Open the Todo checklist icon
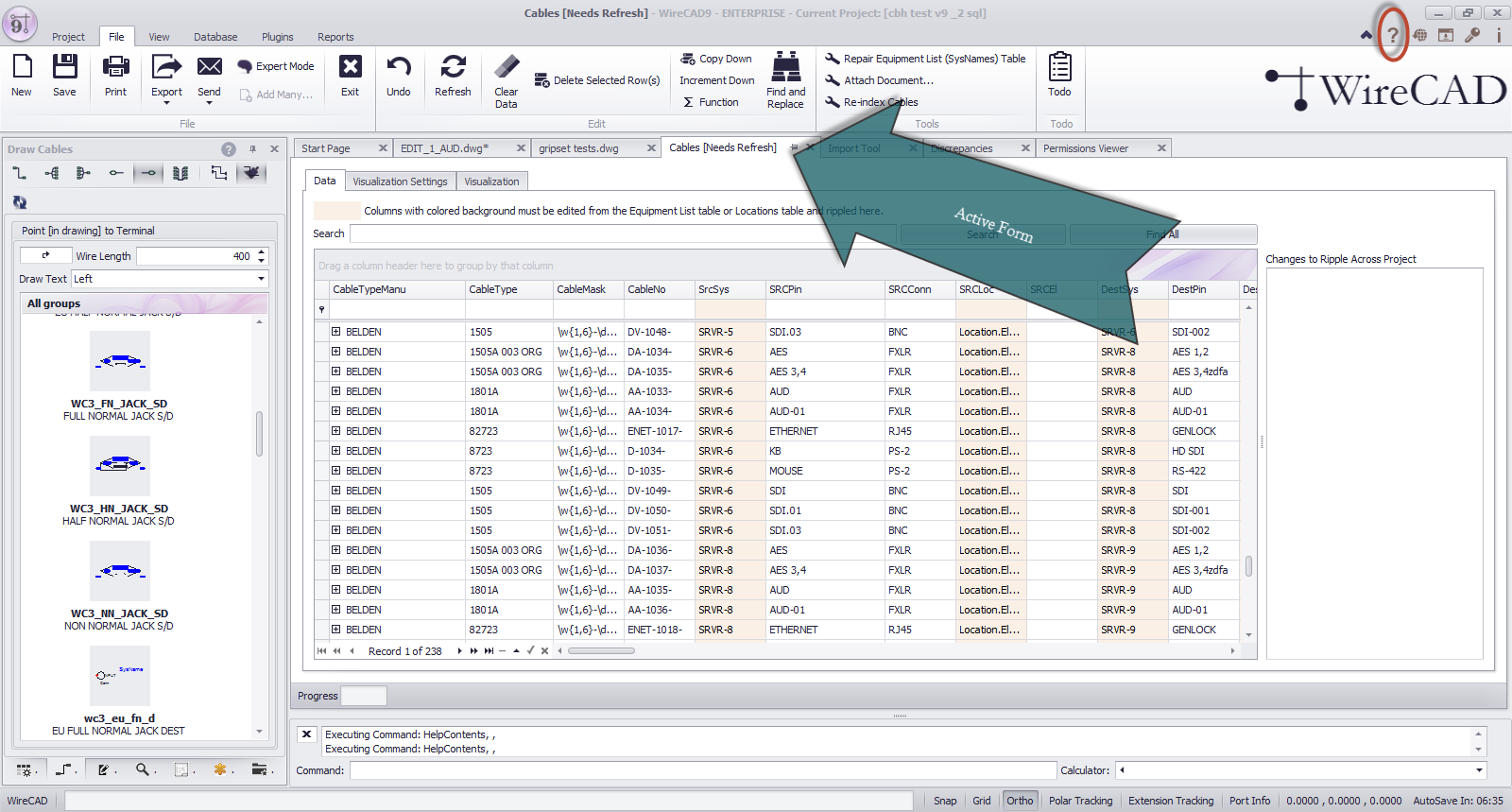Viewport: 1512px width, 812px height. click(1059, 67)
